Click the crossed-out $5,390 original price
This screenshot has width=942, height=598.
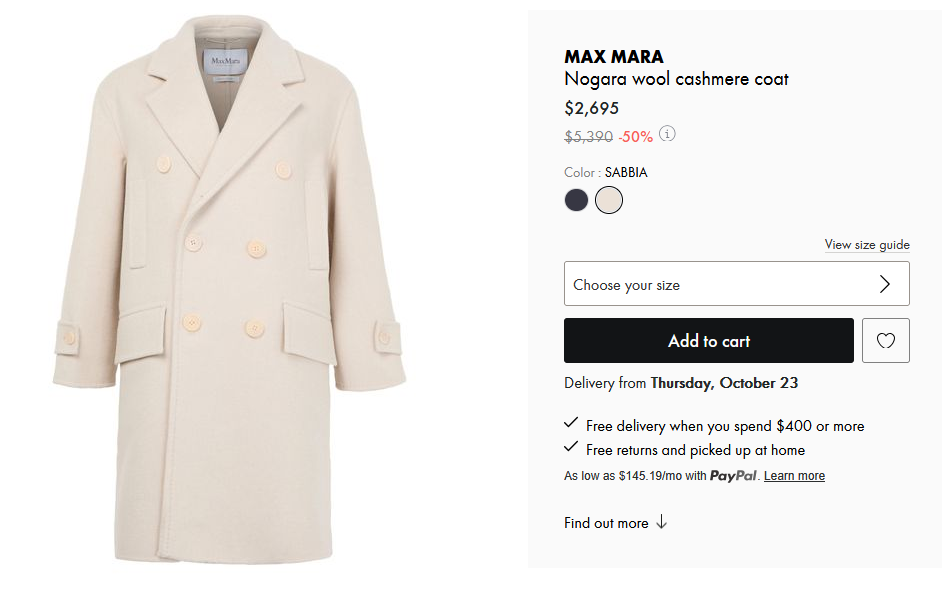pyautogui.click(x=588, y=136)
